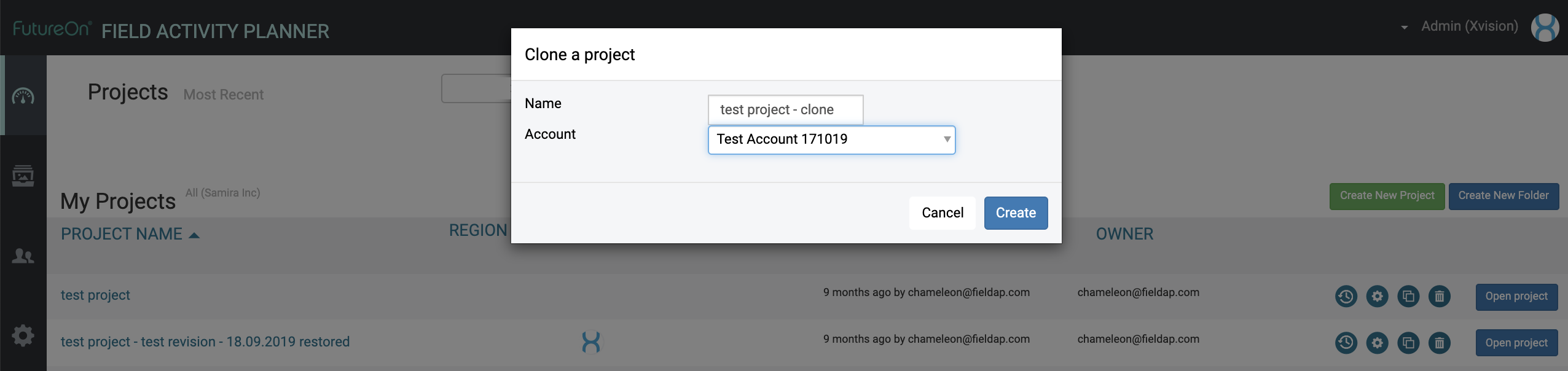Delete test project with trash icon
The width and height of the screenshot is (1568, 371).
tap(1439, 297)
